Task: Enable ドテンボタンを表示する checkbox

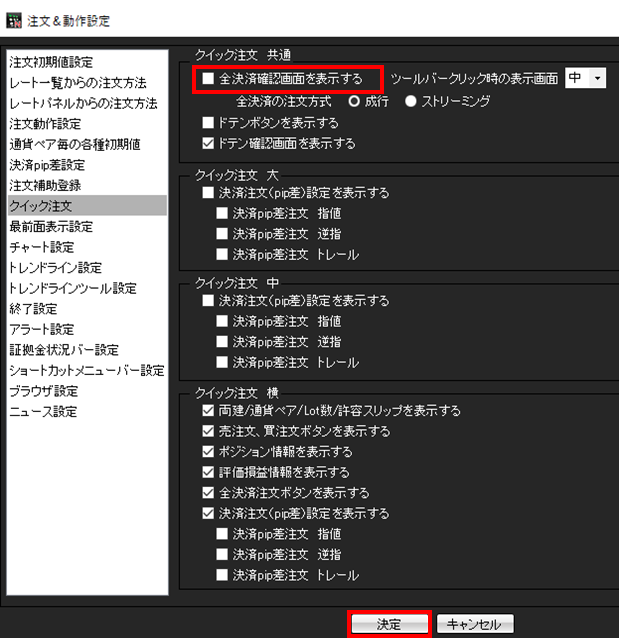Action: click(x=208, y=122)
